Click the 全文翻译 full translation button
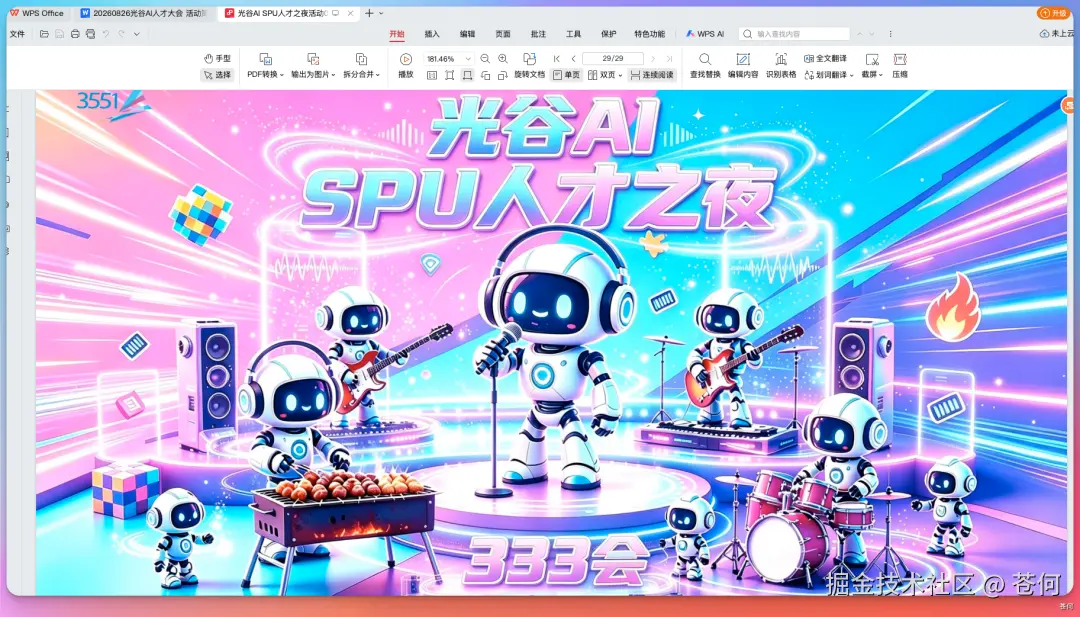 tap(825, 59)
